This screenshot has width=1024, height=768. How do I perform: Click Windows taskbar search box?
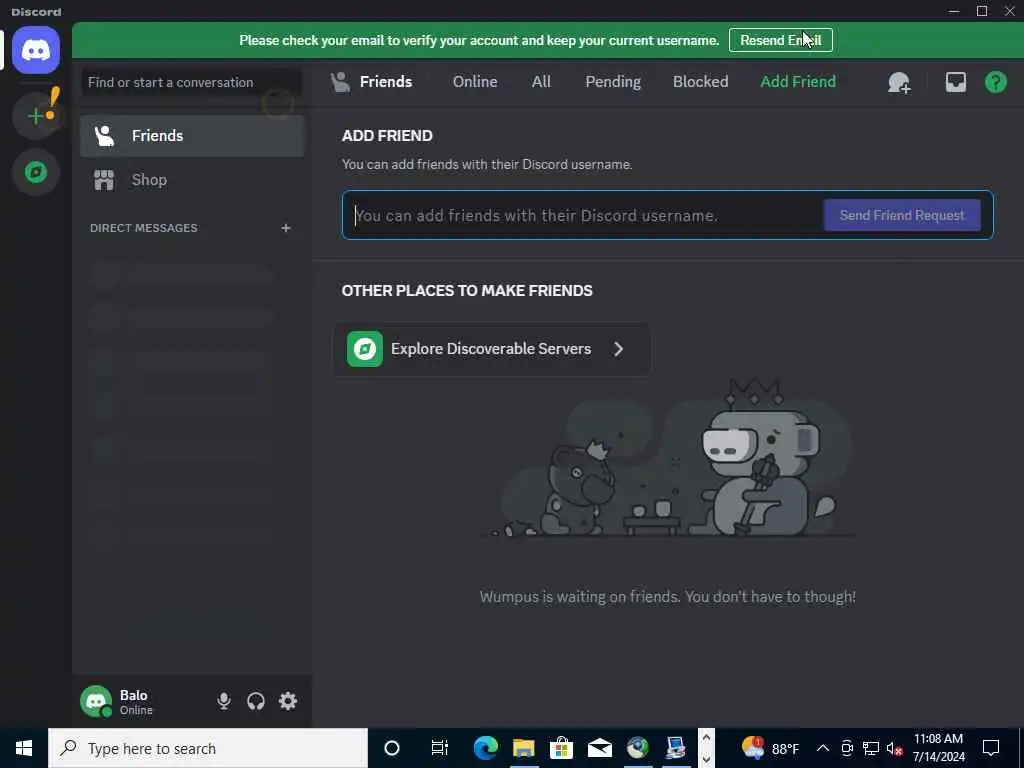(208, 748)
